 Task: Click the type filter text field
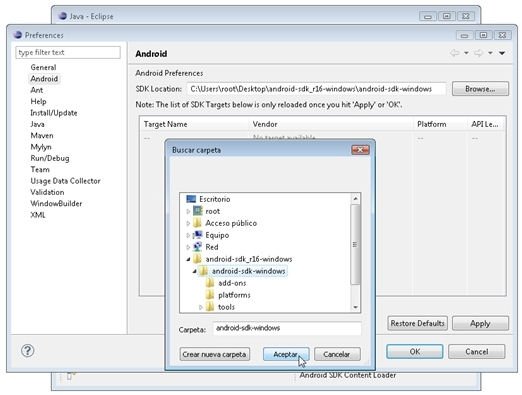click(68, 53)
